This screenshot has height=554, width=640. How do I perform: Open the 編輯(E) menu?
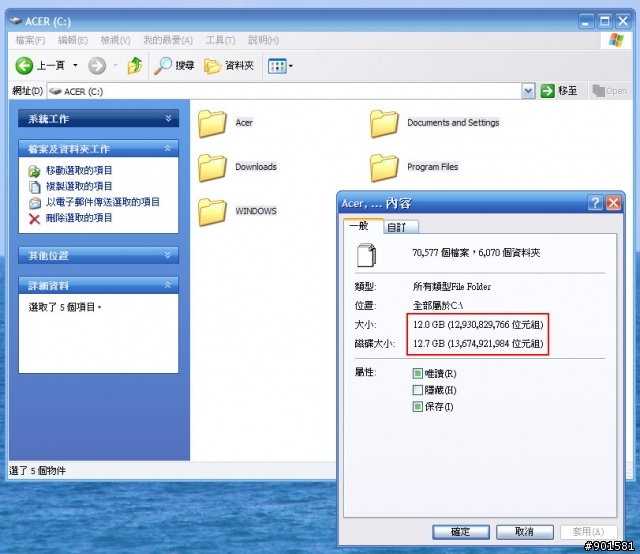[x=73, y=40]
